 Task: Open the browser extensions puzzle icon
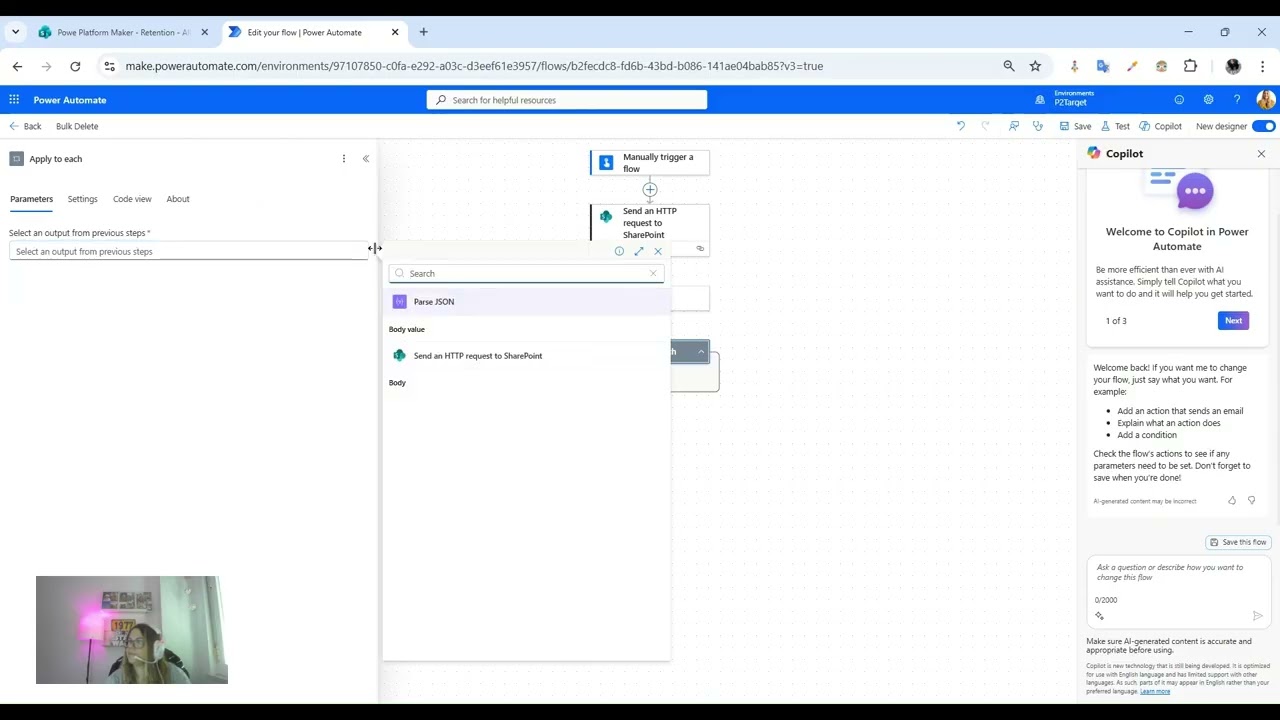pos(1190,66)
